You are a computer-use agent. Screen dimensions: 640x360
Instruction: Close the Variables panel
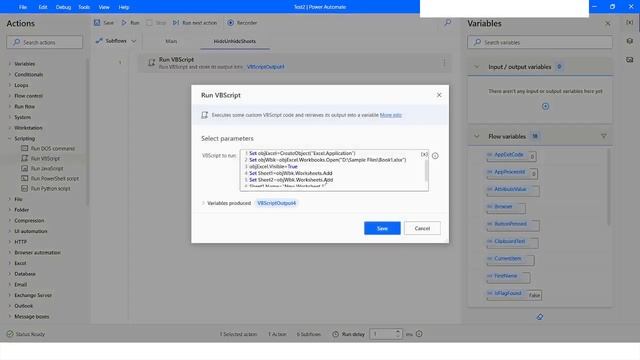pyautogui.click(x=608, y=23)
